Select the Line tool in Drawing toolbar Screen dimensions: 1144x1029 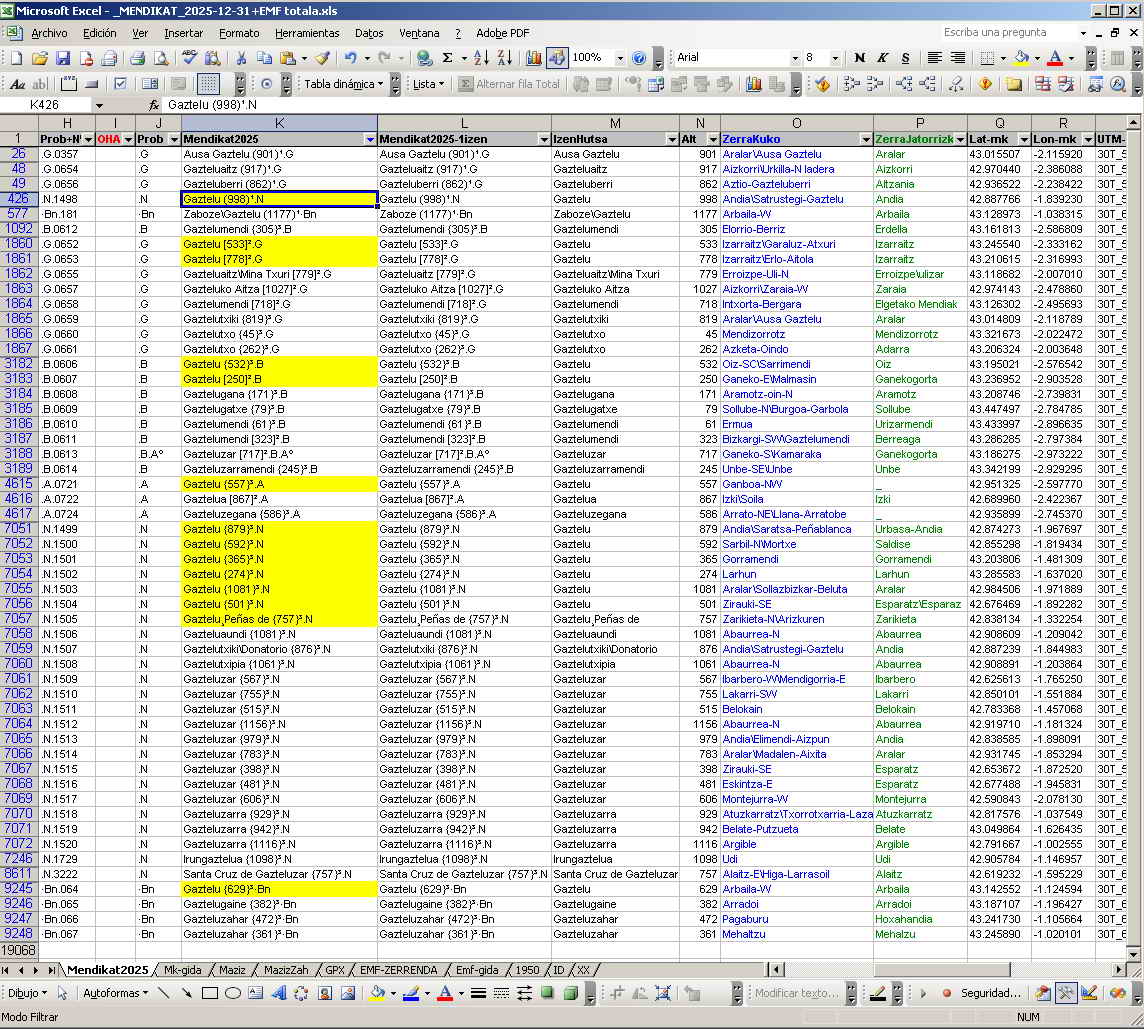click(163, 993)
